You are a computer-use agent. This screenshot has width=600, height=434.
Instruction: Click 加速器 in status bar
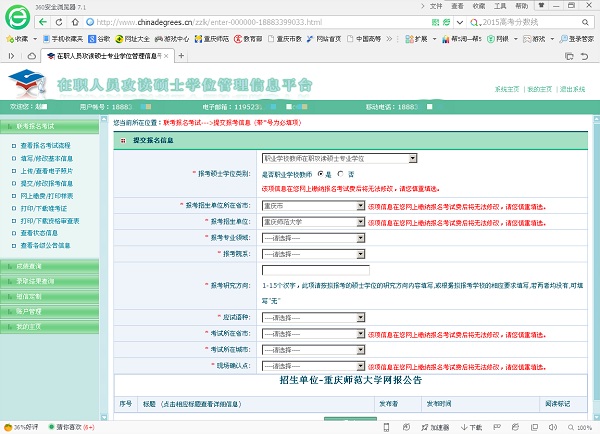tap(435, 427)
